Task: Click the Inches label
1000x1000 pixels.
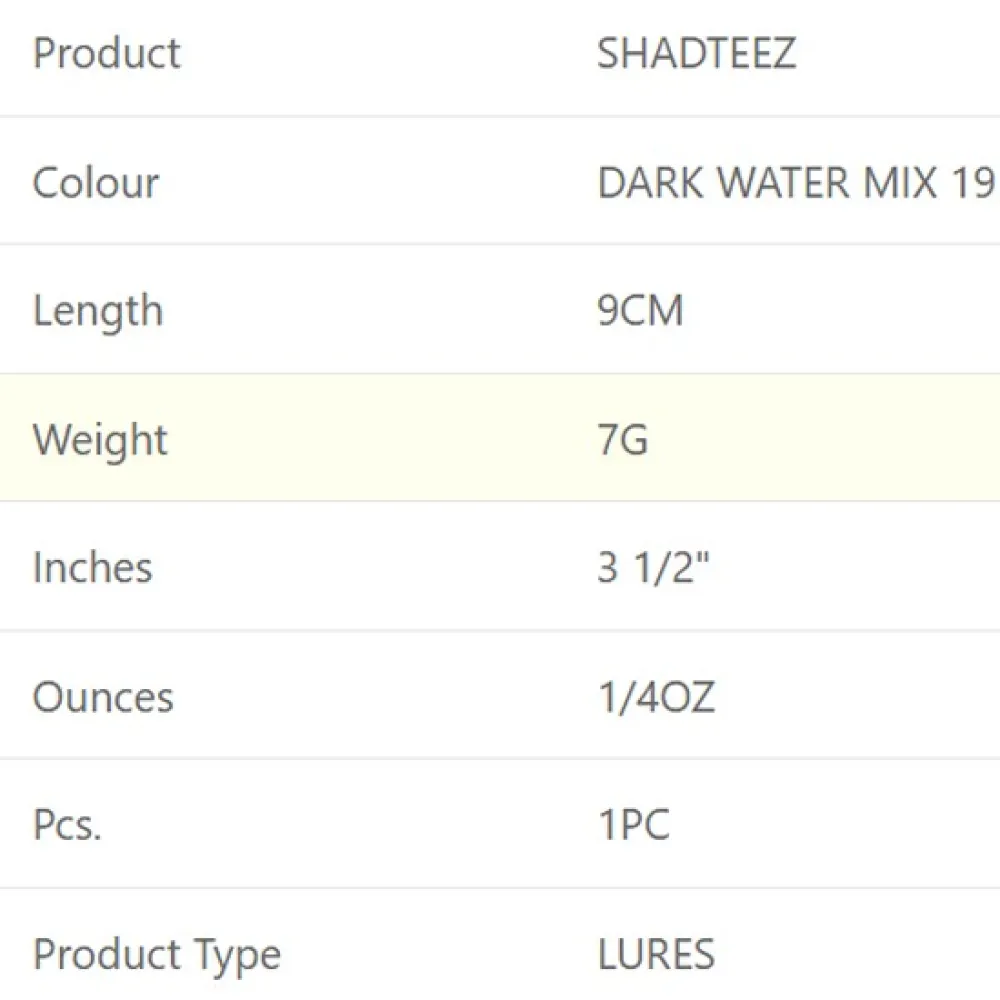Action: click(93, 568)
